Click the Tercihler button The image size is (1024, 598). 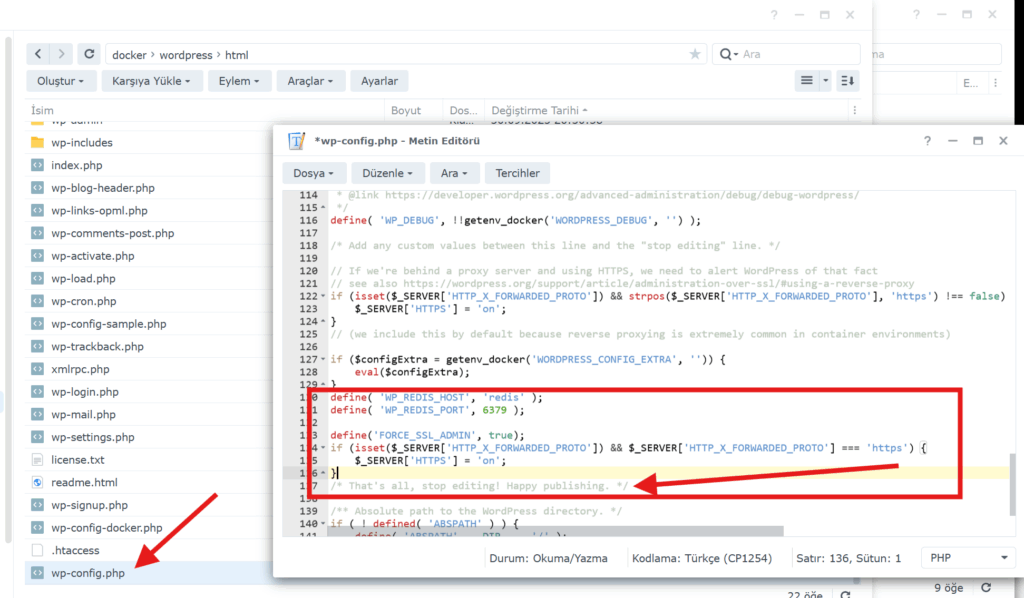517,173
